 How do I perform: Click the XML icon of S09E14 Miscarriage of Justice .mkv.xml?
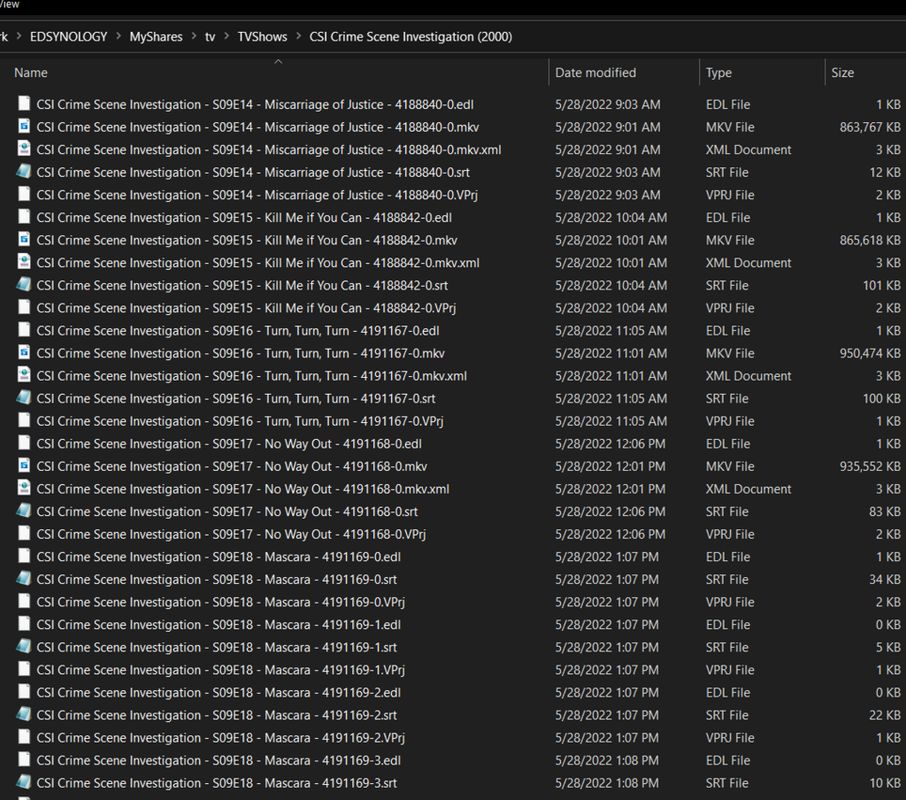(x=24, y=149)
